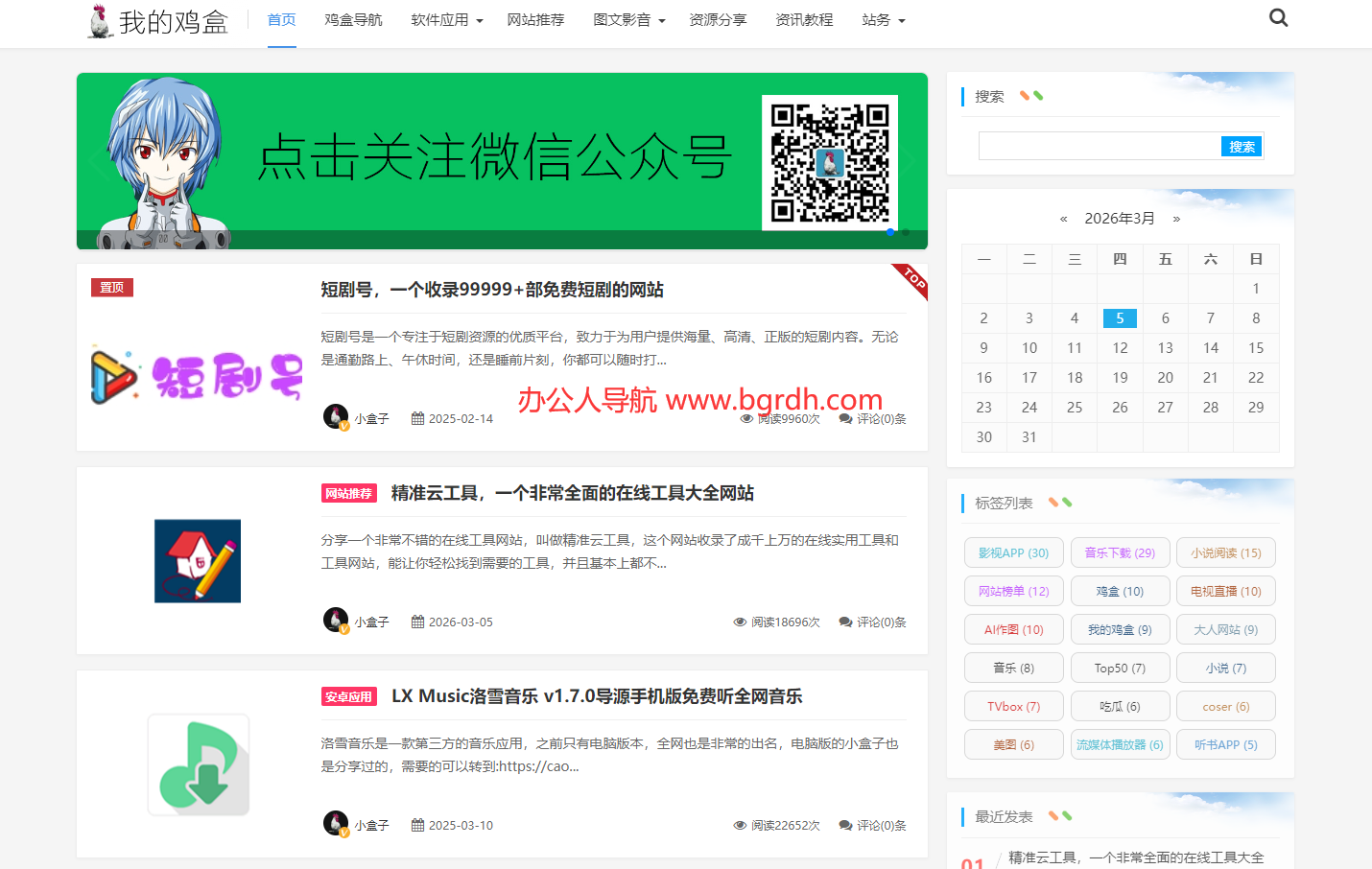1372x869 pixels.
Task: Open the 网站榜单 (12) tag
Action: [x=1014, y=591]
